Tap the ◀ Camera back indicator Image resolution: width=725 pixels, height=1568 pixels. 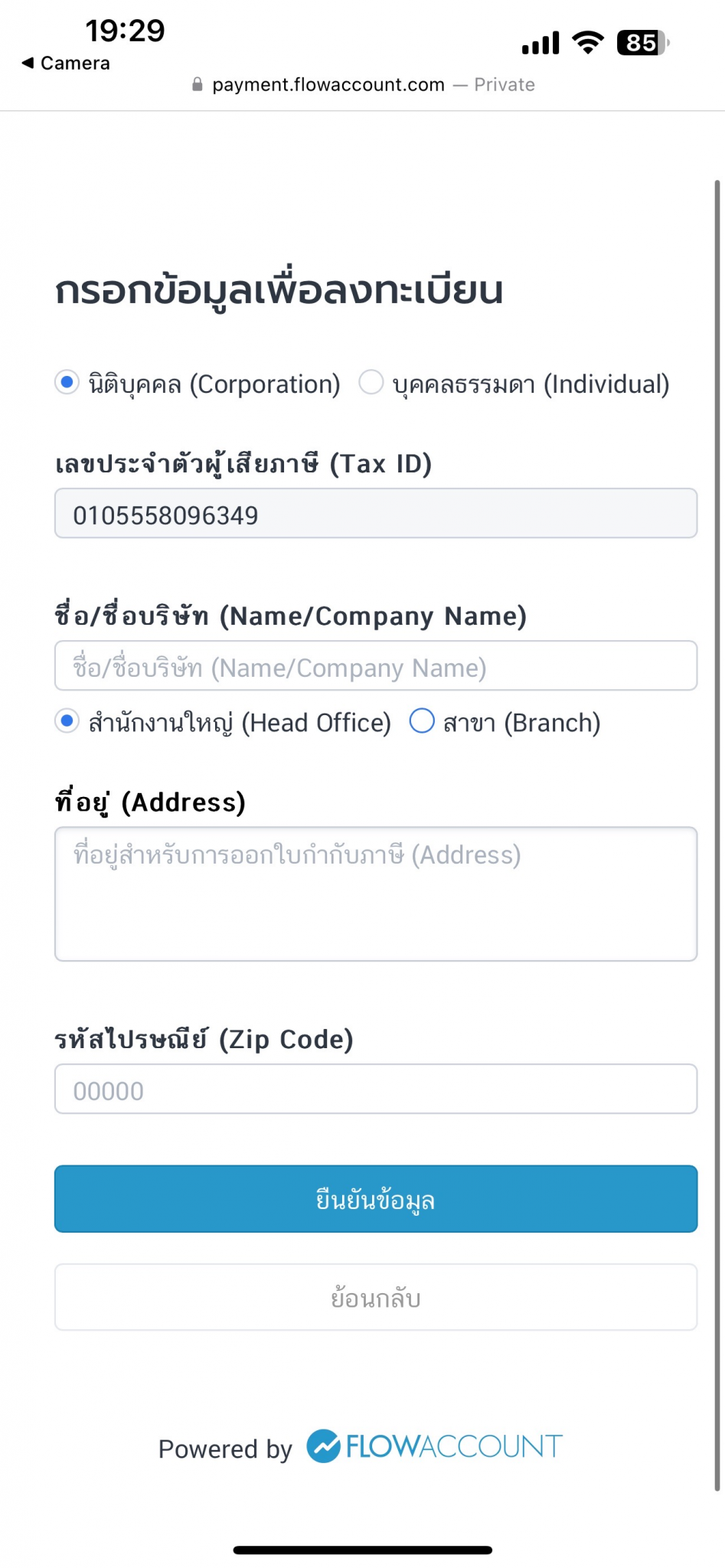(x=65, y=64)
